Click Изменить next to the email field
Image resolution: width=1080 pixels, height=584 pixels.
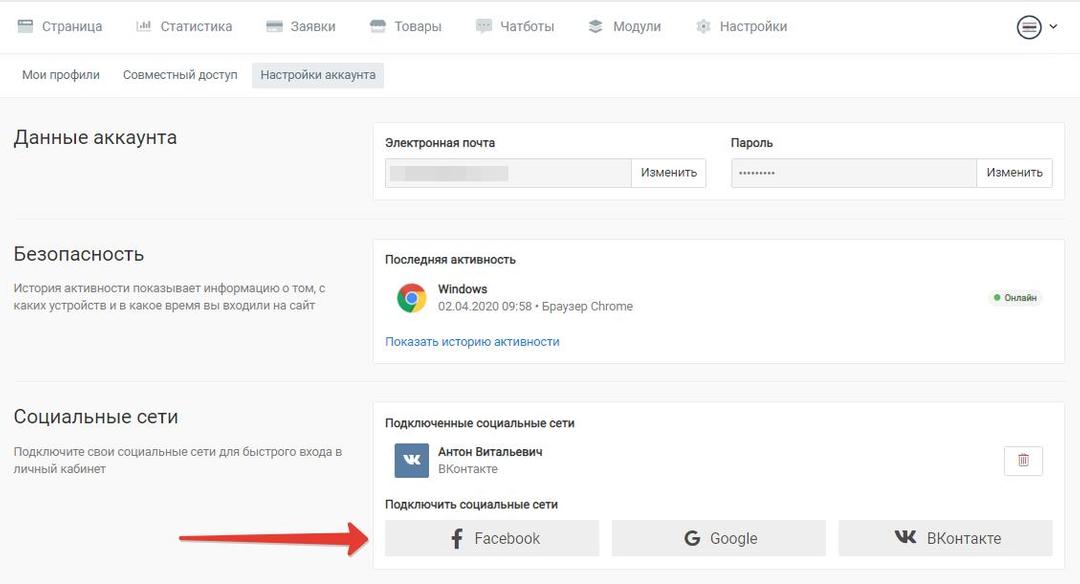669,173
